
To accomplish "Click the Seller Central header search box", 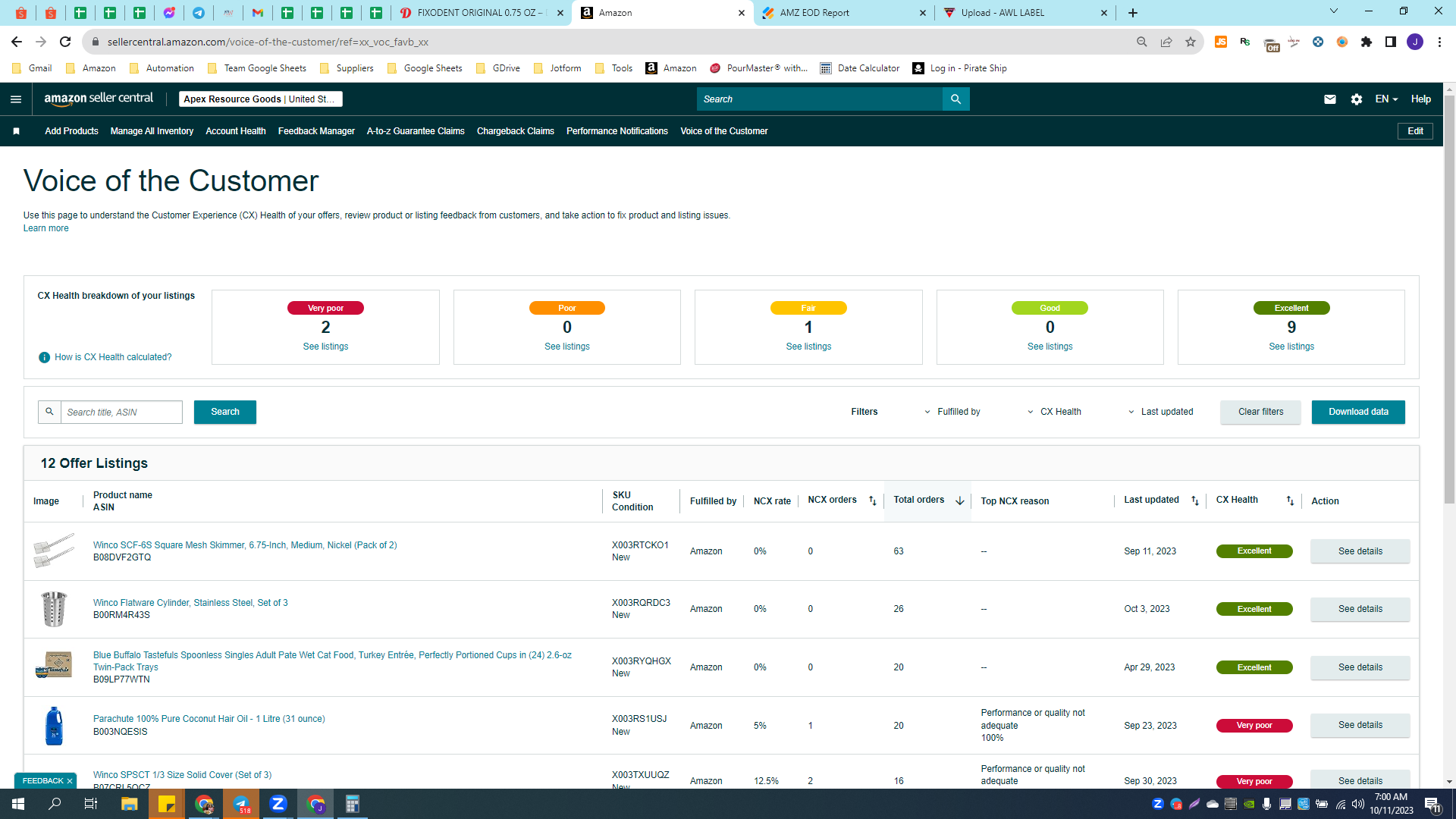I will point(820,99).
